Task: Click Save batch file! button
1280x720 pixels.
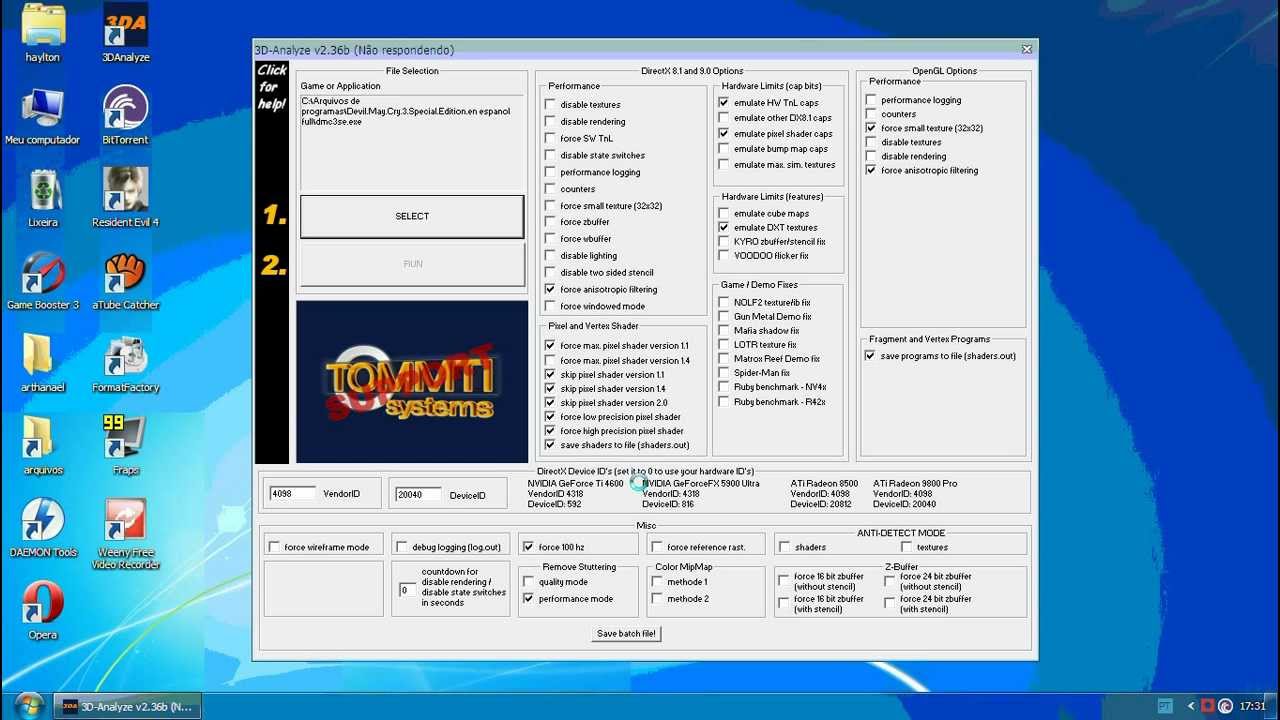Action: tap(627, 634)
